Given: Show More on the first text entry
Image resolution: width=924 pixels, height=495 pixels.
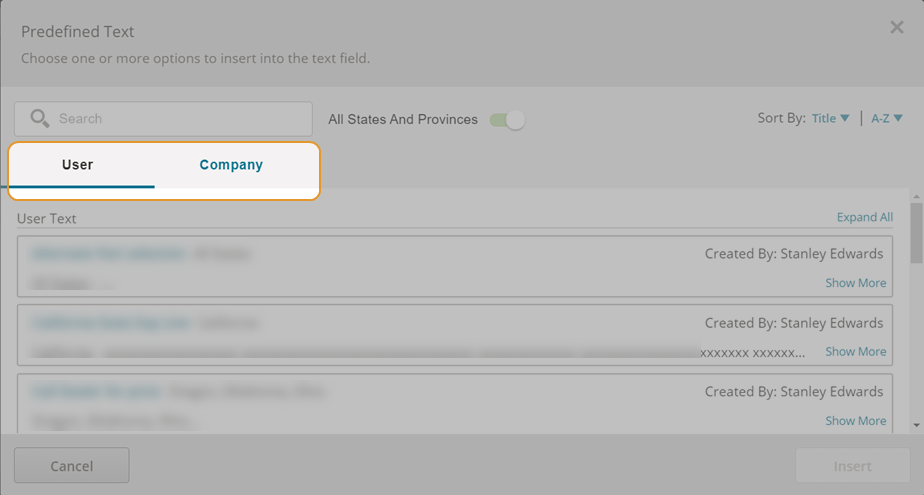Looking at the screenshot, I should click(856, 283).
